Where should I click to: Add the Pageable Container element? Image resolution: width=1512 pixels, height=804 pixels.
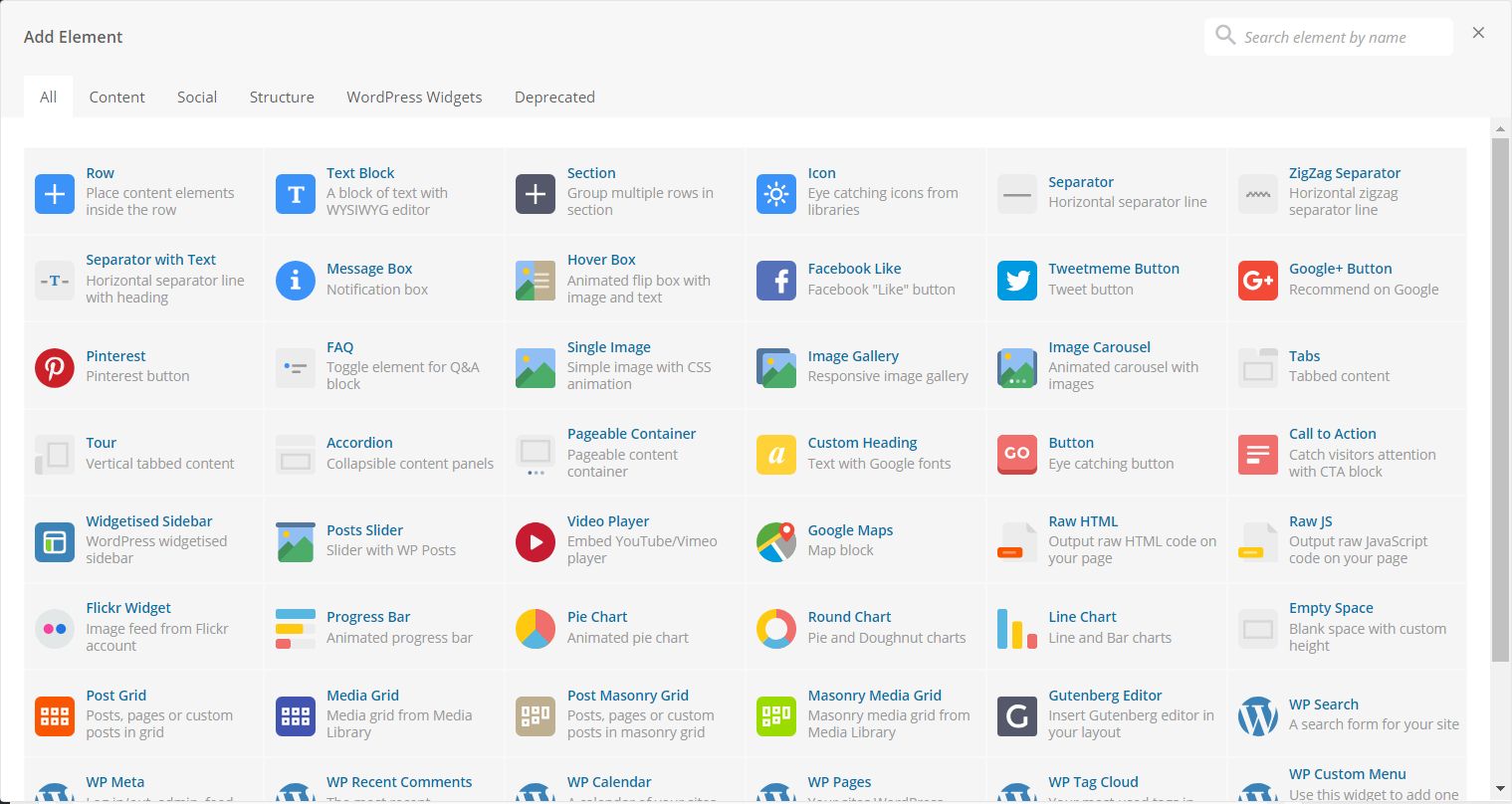coord(625,453)
